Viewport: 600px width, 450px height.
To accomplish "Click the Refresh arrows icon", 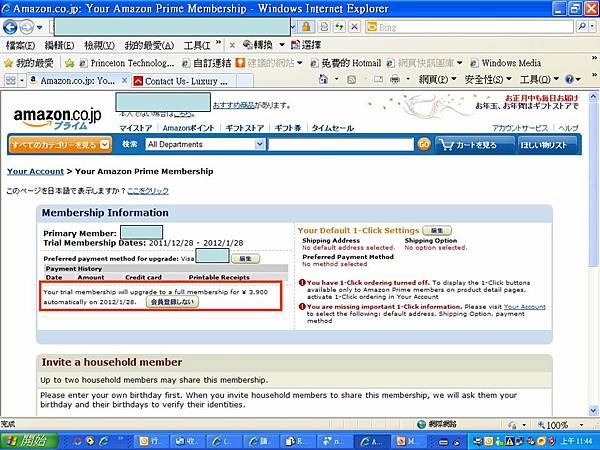I will (339, 27).
